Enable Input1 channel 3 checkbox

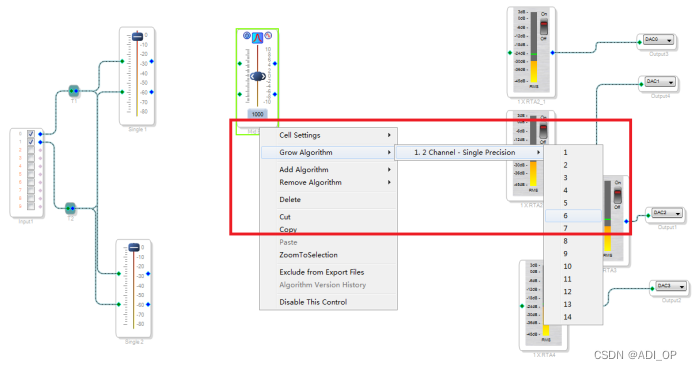tap(31, 158)
